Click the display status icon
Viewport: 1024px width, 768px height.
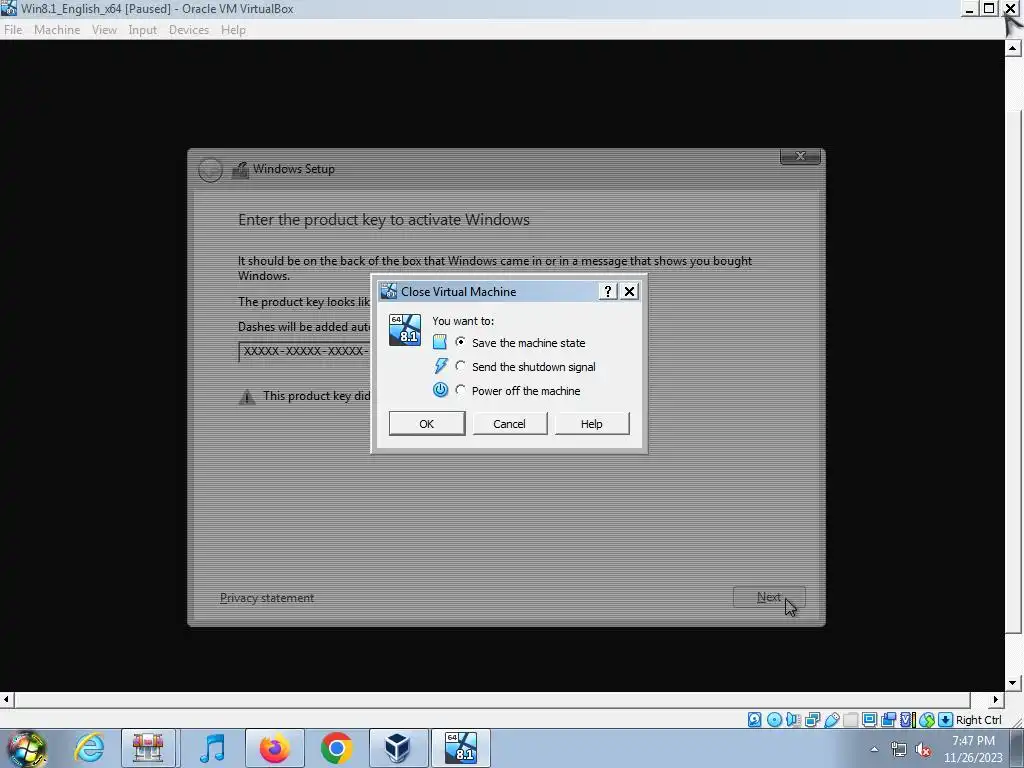[869, 720]
